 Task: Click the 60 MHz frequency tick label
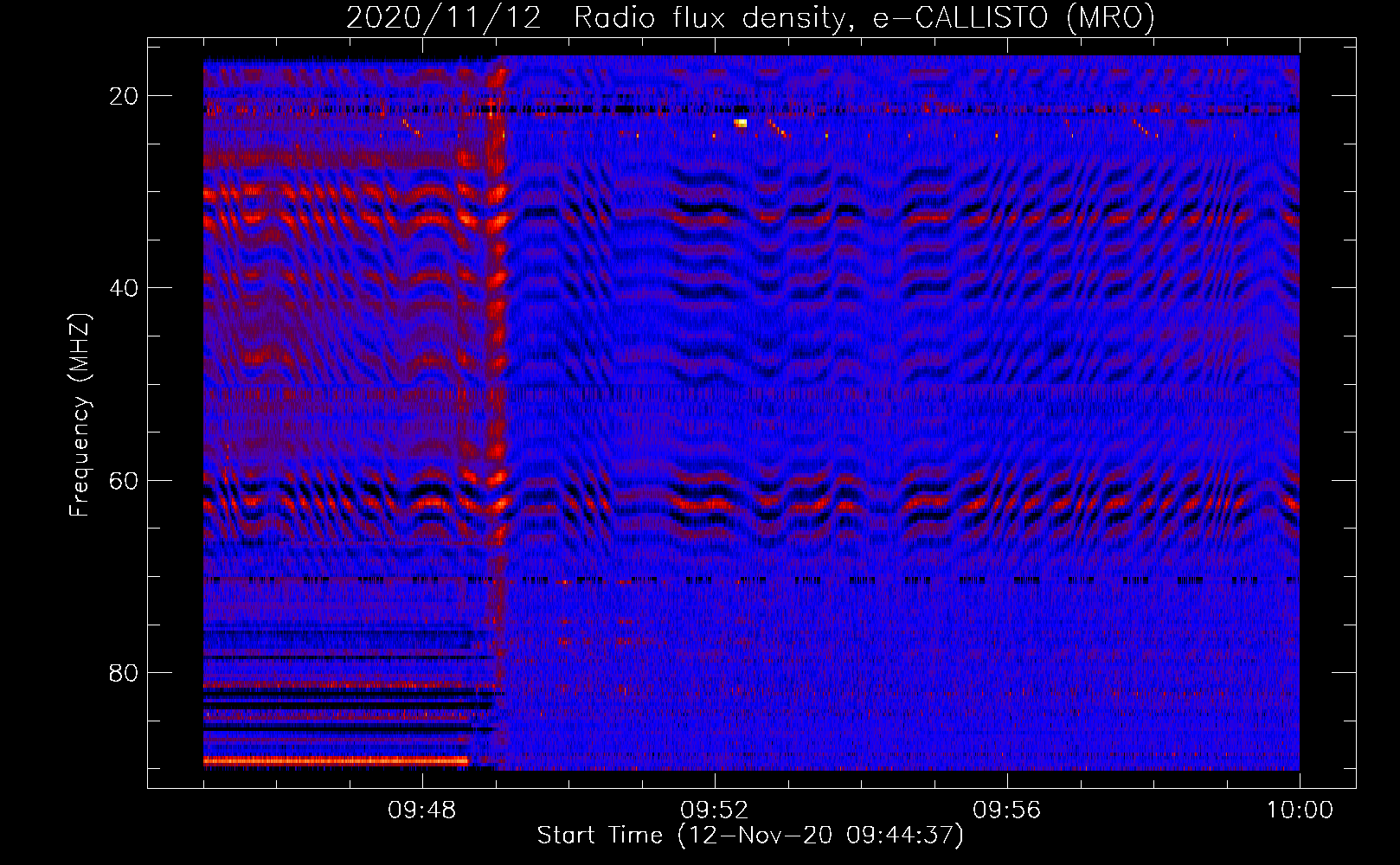(125, 481)
